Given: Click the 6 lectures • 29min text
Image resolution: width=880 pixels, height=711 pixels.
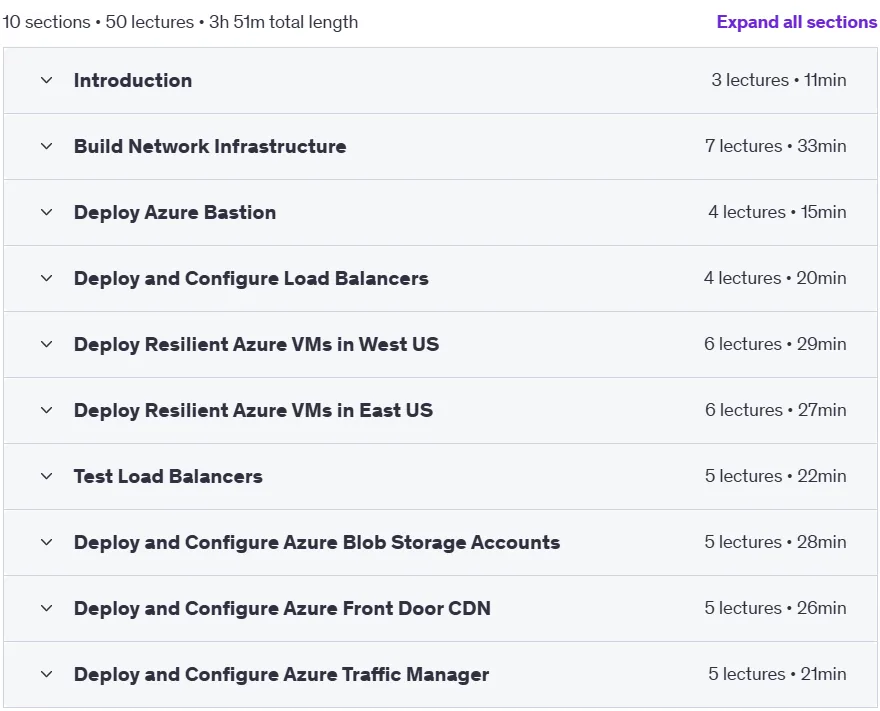Looking at the screenshot, I should (775, 344).
